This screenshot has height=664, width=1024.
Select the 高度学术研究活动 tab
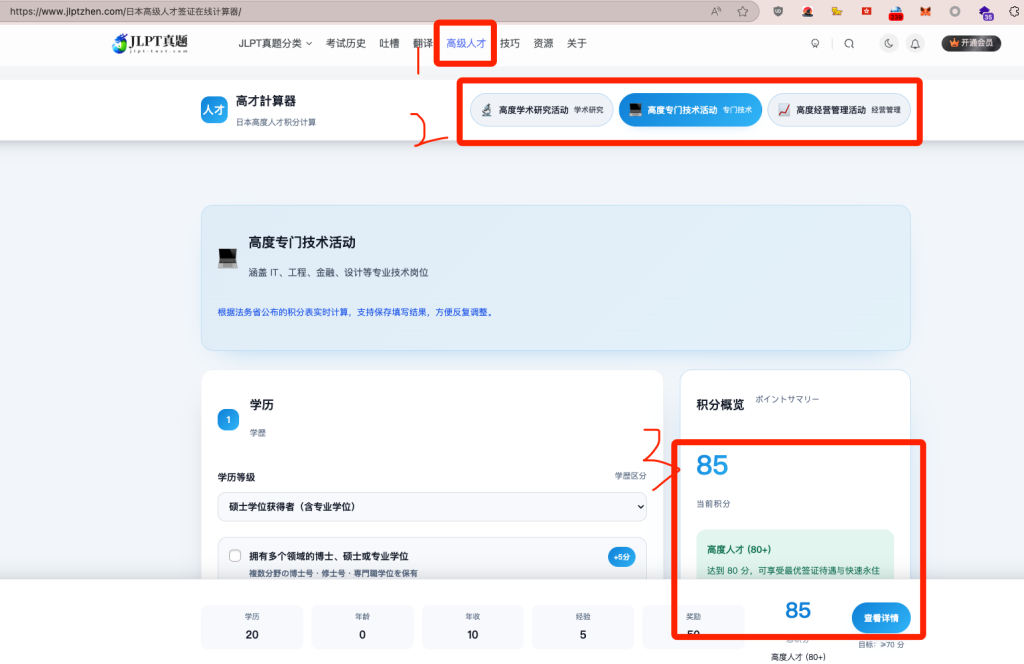pyautogui.click(x=541, y=110)
